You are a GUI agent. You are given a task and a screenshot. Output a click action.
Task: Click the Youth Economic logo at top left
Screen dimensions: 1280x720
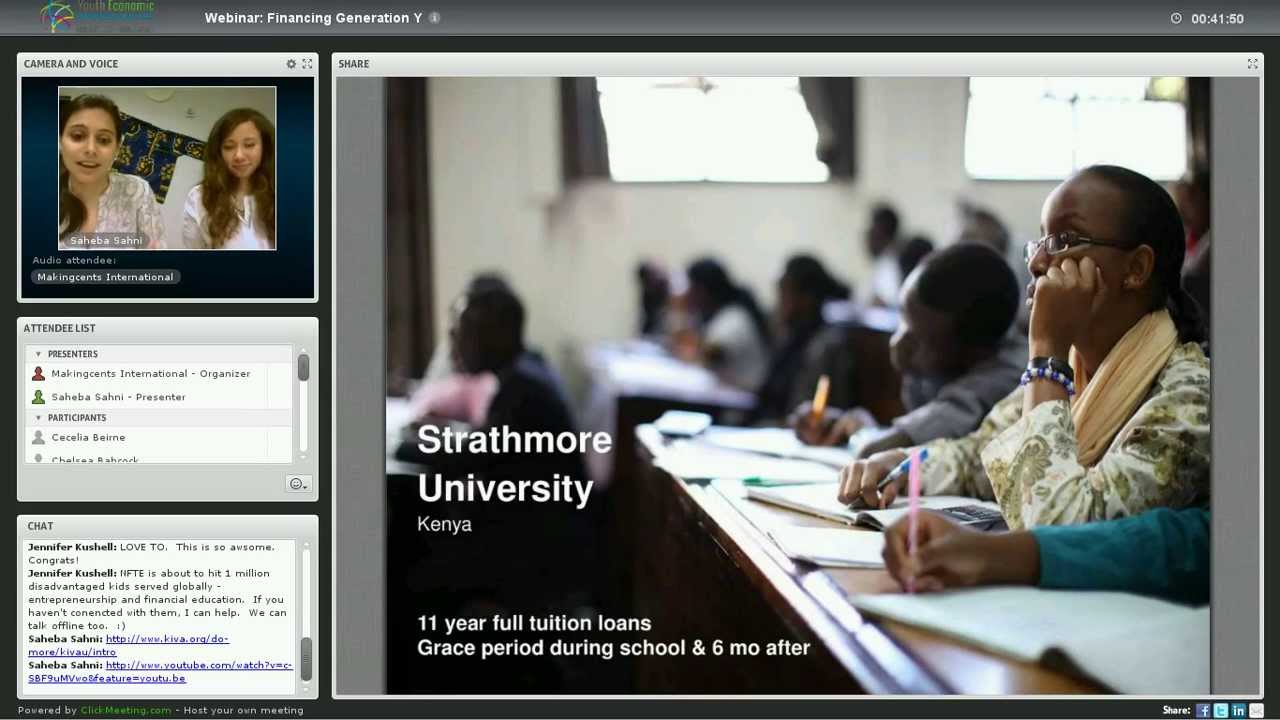[97, 17]
